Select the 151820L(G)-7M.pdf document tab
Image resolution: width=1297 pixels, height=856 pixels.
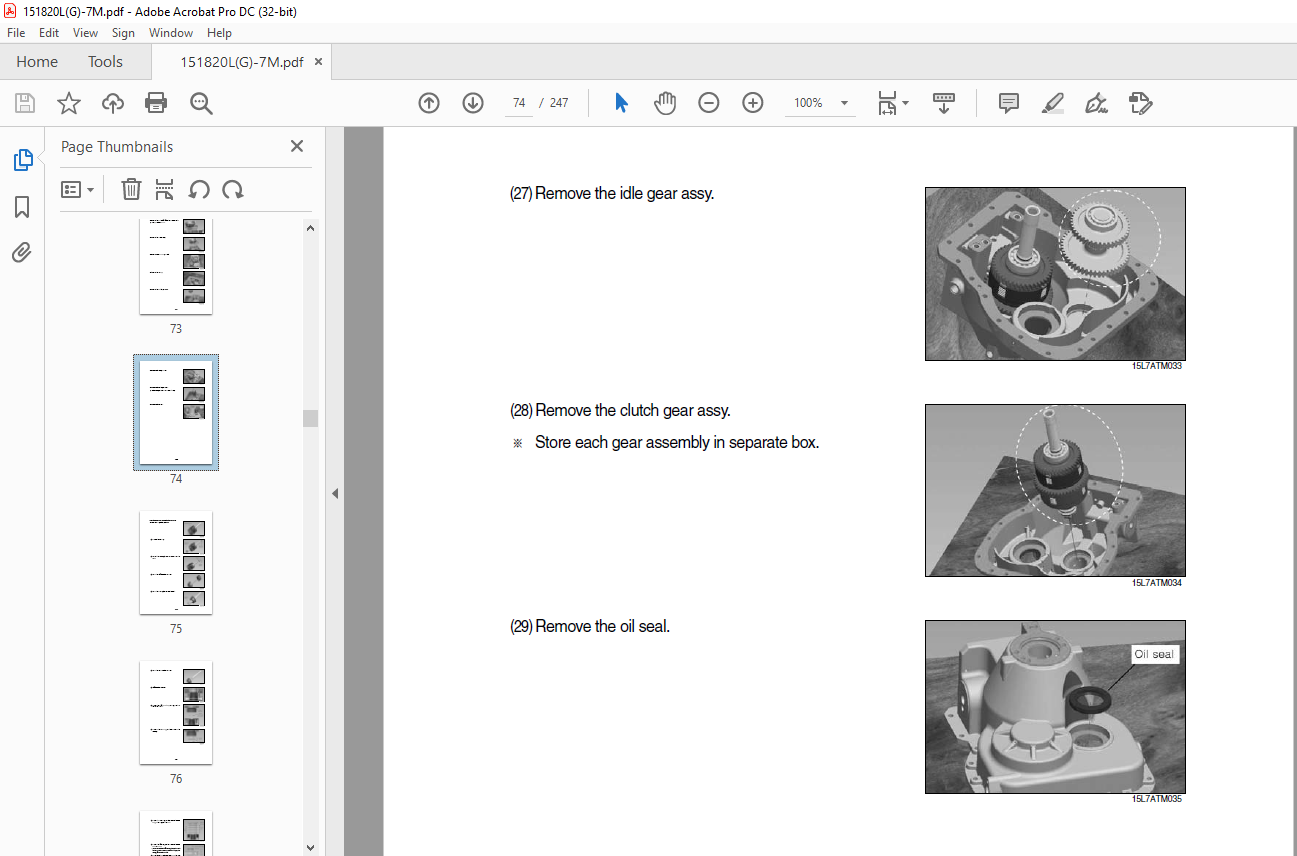242,61
